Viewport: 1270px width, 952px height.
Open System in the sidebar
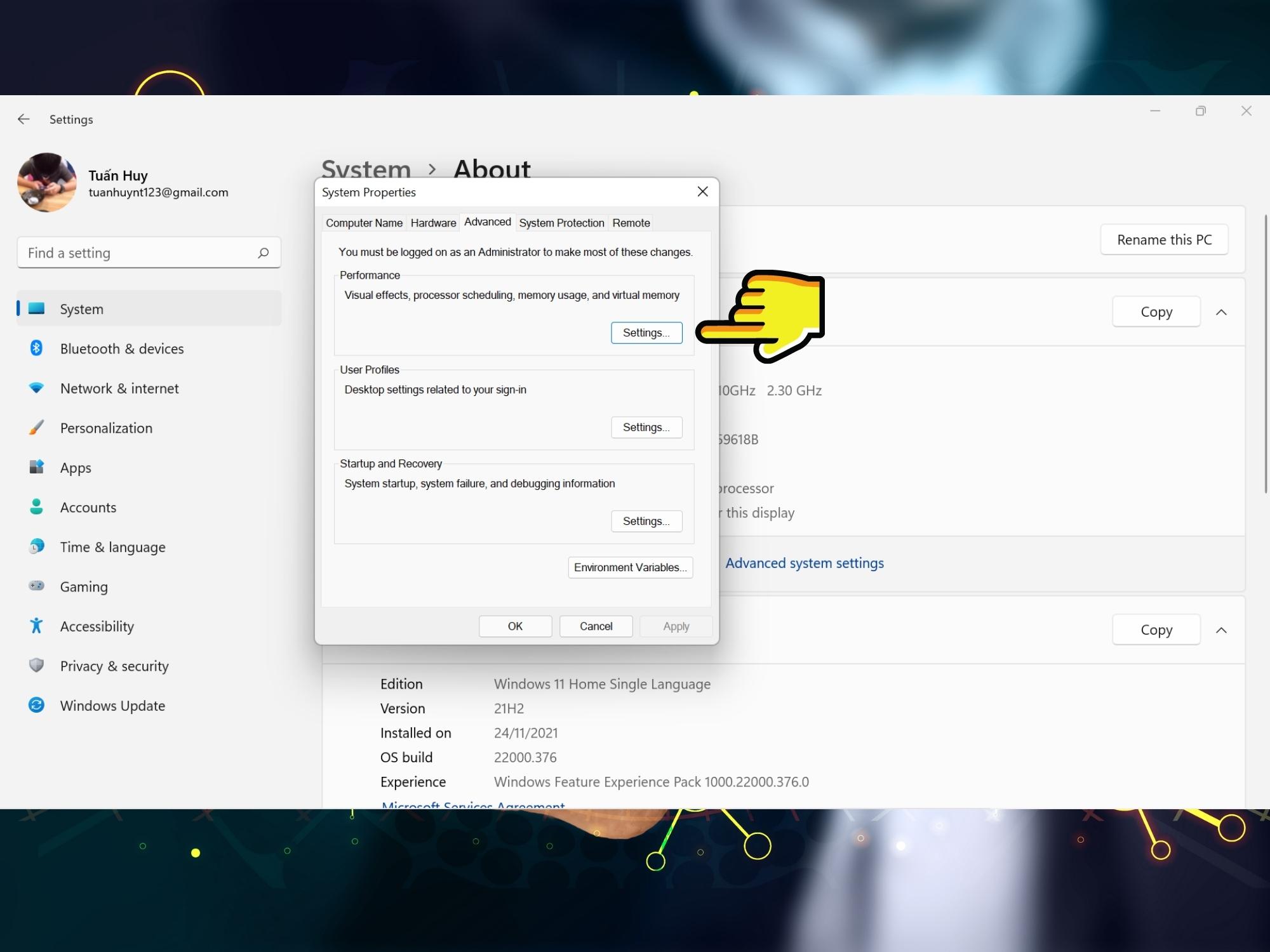149,308
